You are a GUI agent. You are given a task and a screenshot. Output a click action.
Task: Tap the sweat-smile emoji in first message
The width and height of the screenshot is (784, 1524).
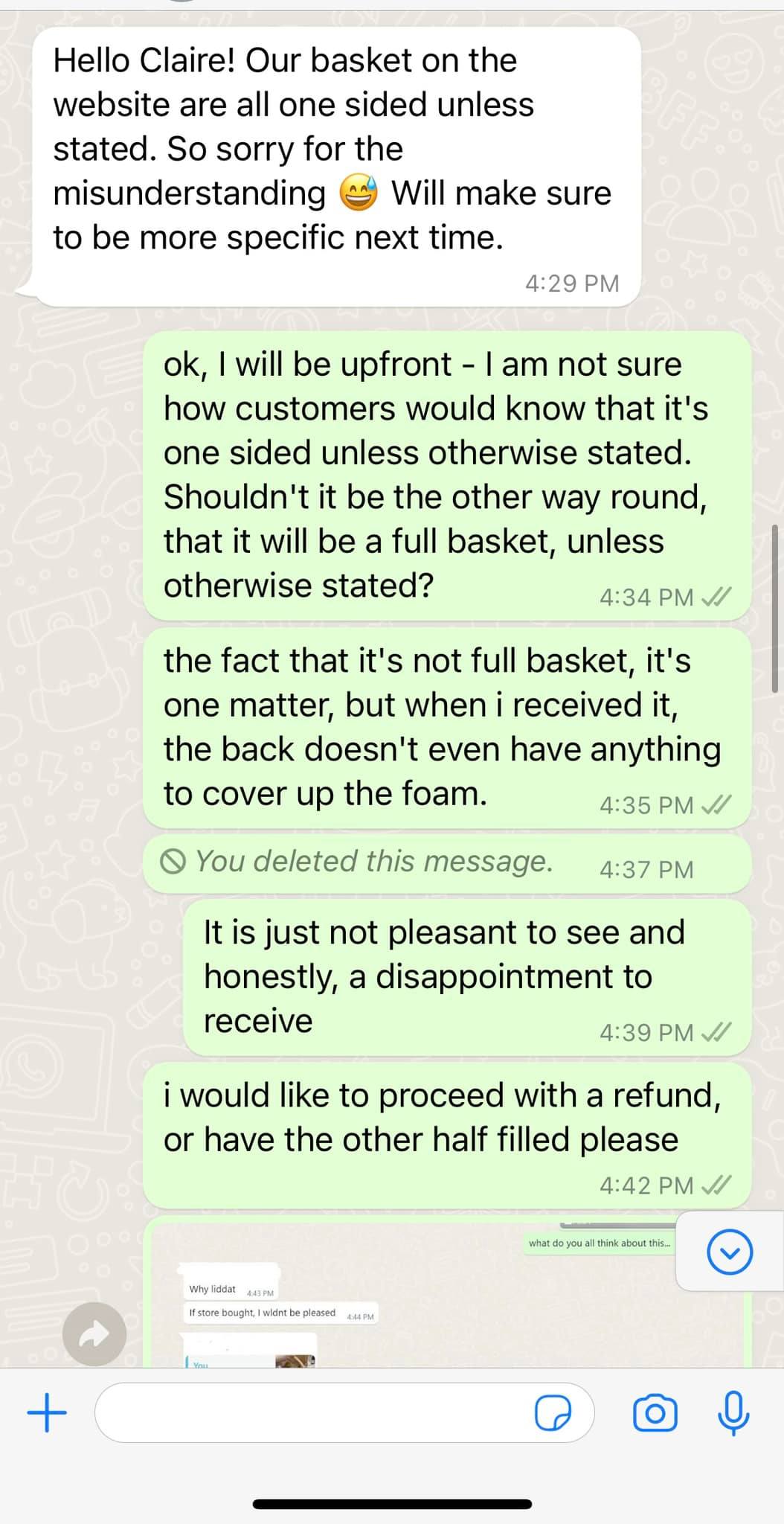click(x=359, y=193)
